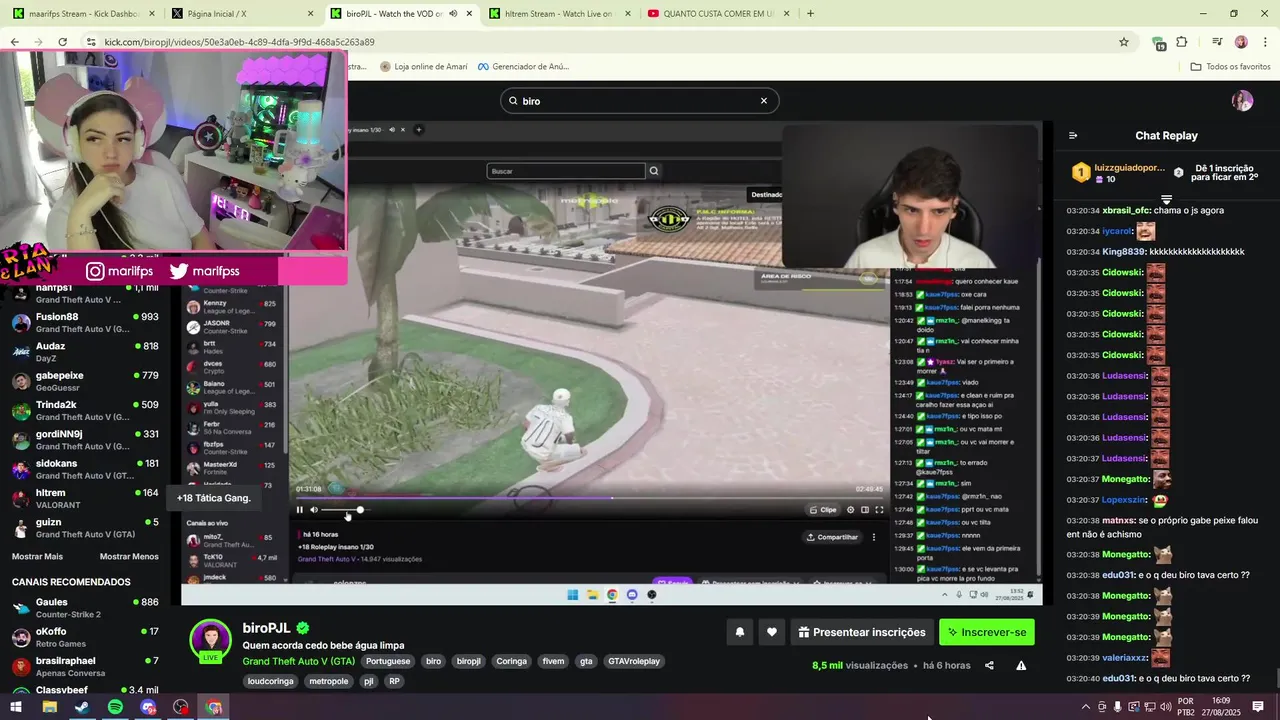This screenshot has height=720, width=1280.
Task: Click the notification bell for biroPJL
Action: (740, 632)
